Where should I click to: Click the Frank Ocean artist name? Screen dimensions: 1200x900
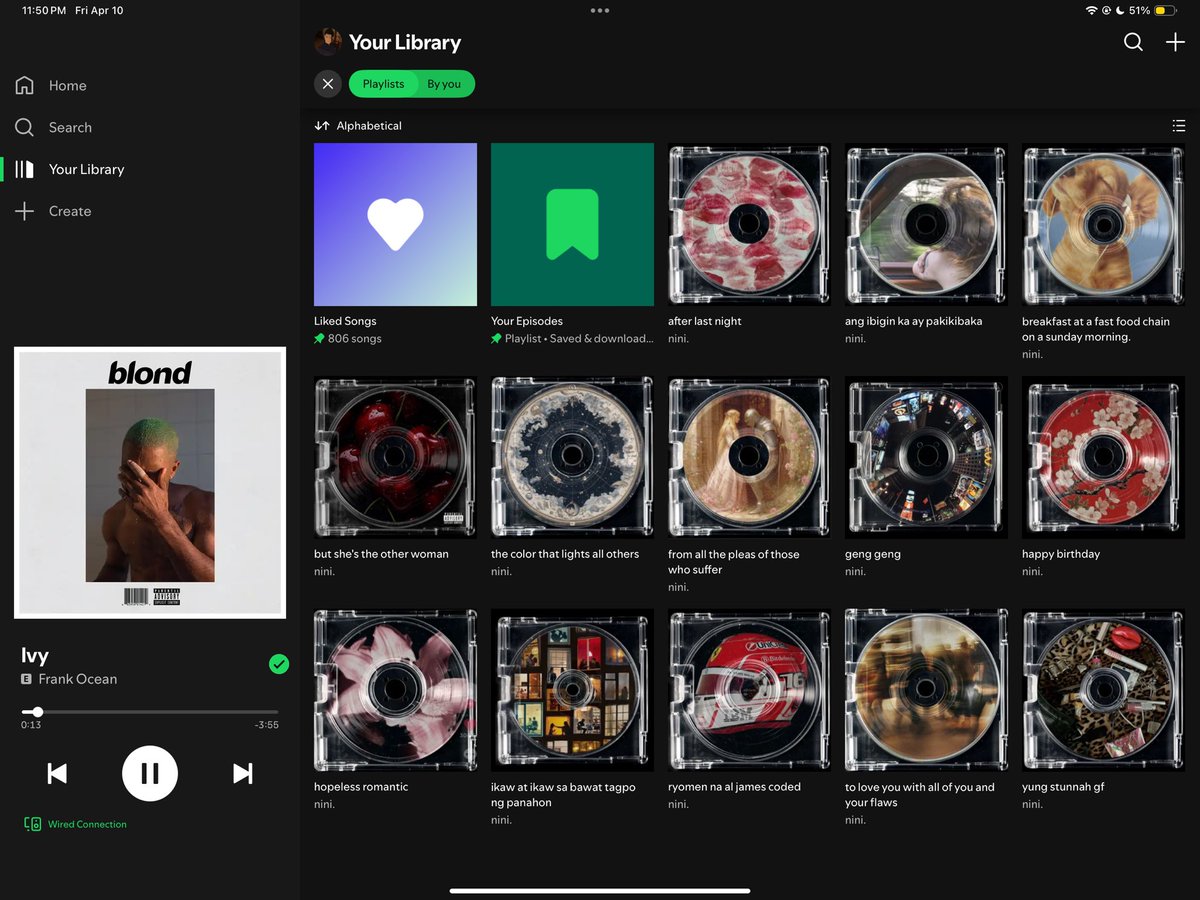point(78,679)
